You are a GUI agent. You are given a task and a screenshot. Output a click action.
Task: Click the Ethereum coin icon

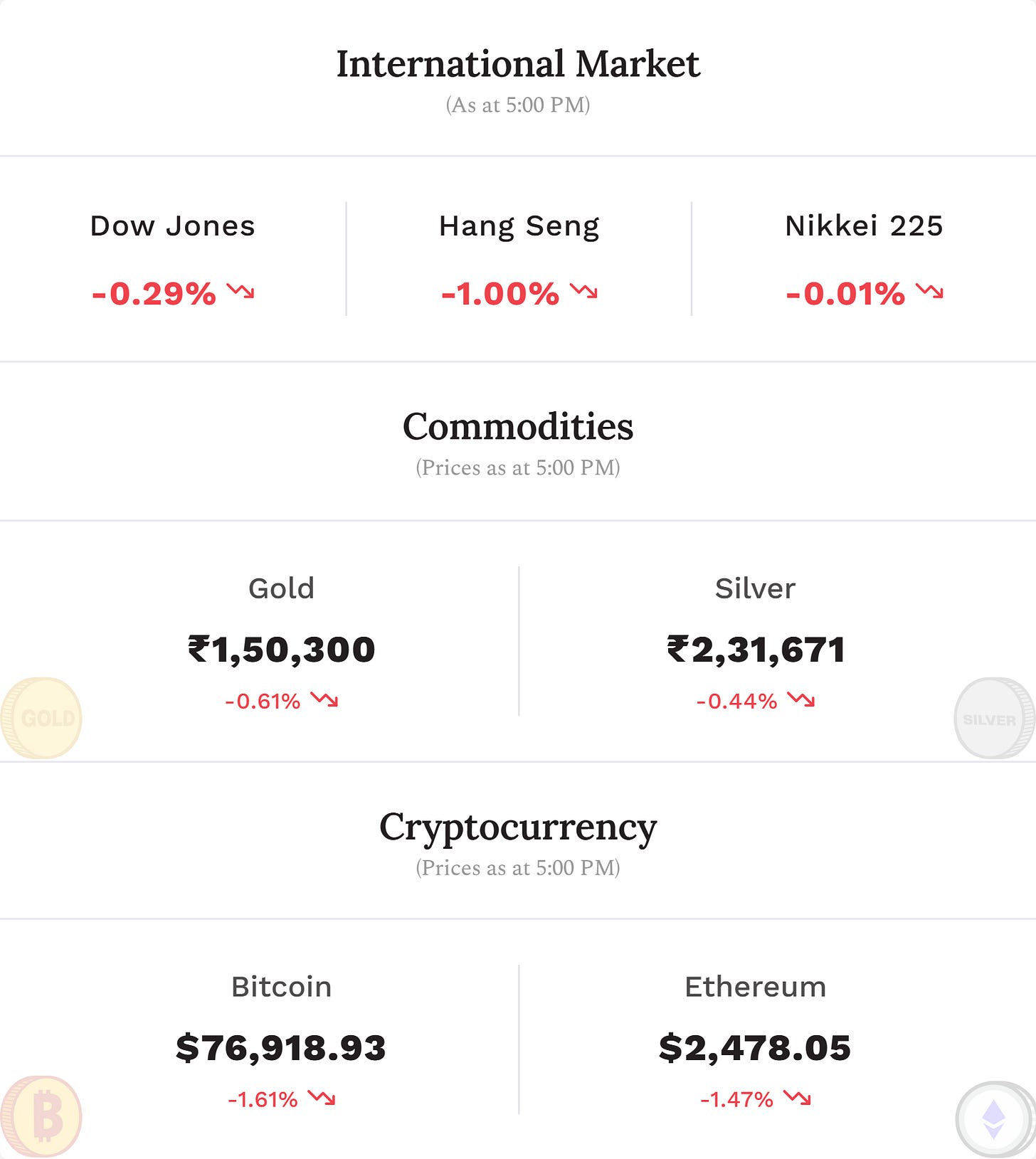tap(995, 1118)
